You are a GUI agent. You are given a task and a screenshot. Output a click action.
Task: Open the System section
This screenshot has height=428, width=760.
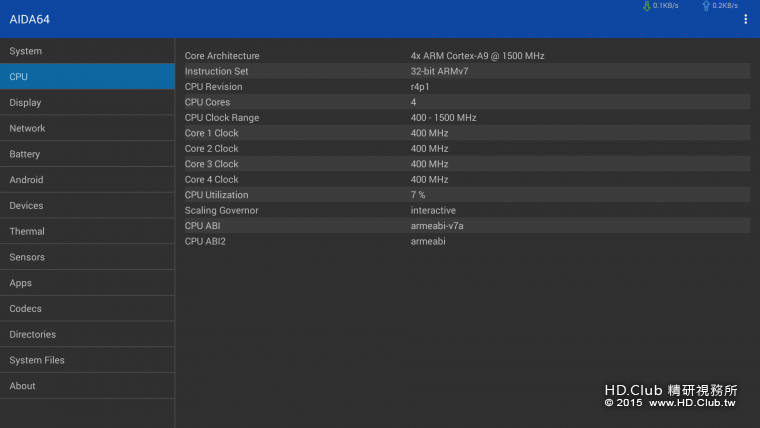click(x=87, y=51)
